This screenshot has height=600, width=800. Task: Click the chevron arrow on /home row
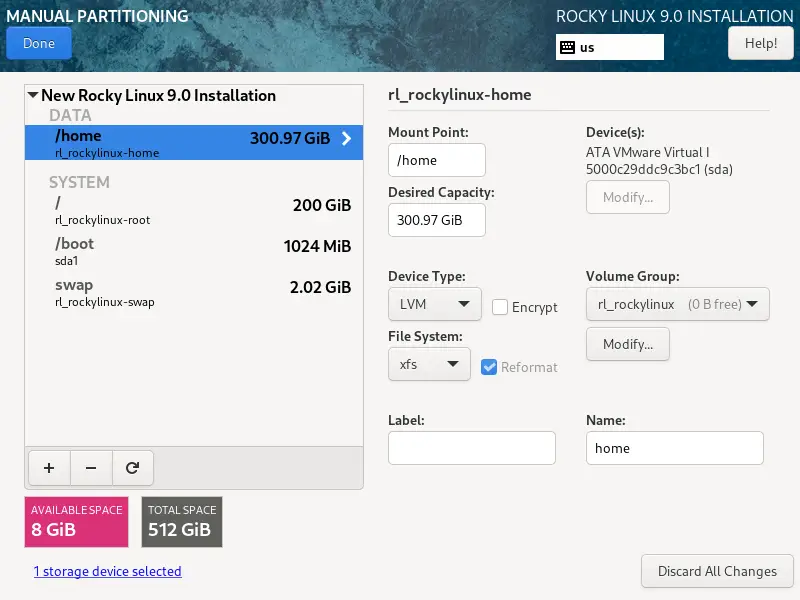(346, 138)
